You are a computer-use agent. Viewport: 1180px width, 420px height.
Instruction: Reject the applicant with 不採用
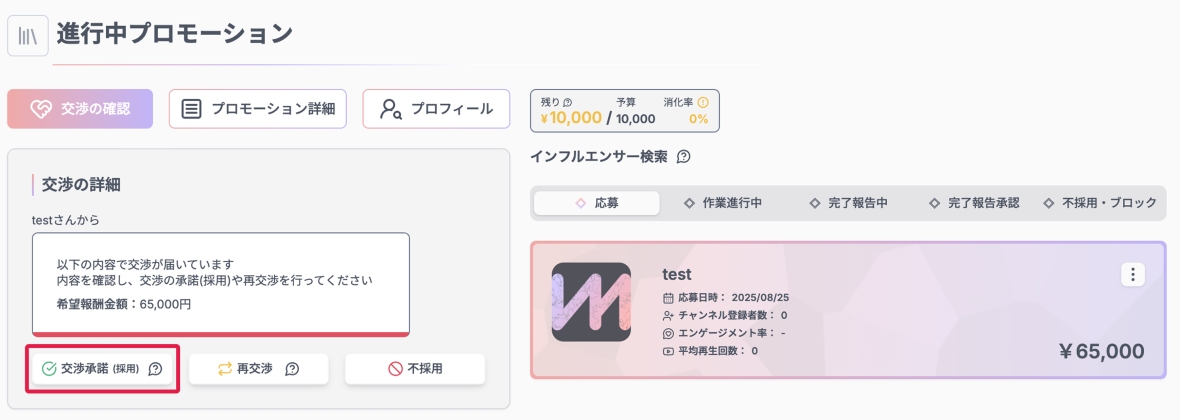pyautogui.click(x=415, y=369)
